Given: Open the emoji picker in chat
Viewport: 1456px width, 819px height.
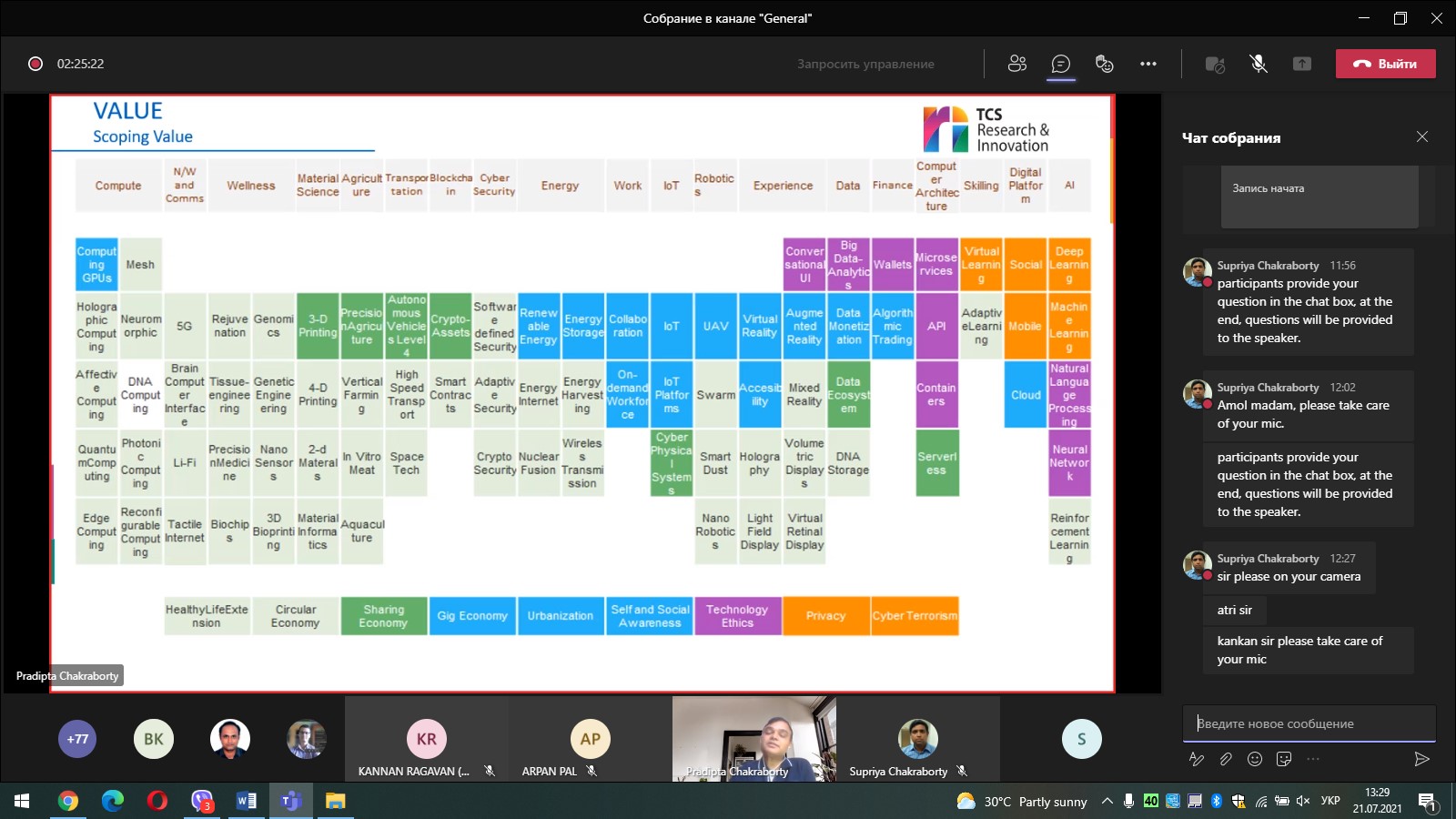Looking at the screenshot, I should coord(1255,759).
